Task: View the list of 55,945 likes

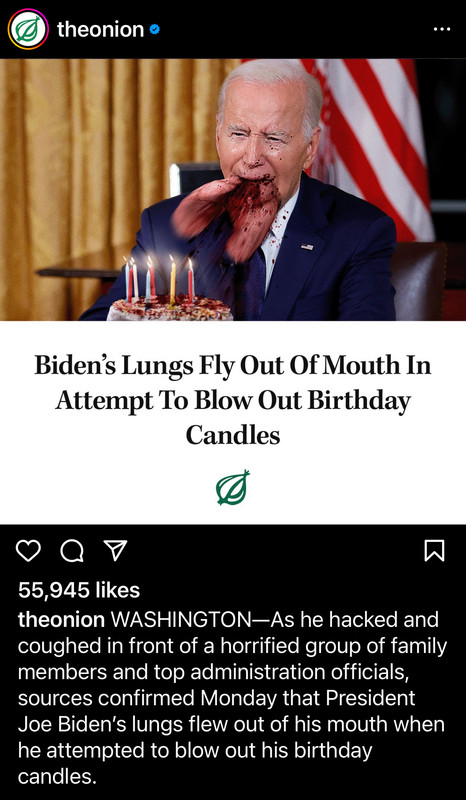Action: pyautogui.click(x=79, y=590)
